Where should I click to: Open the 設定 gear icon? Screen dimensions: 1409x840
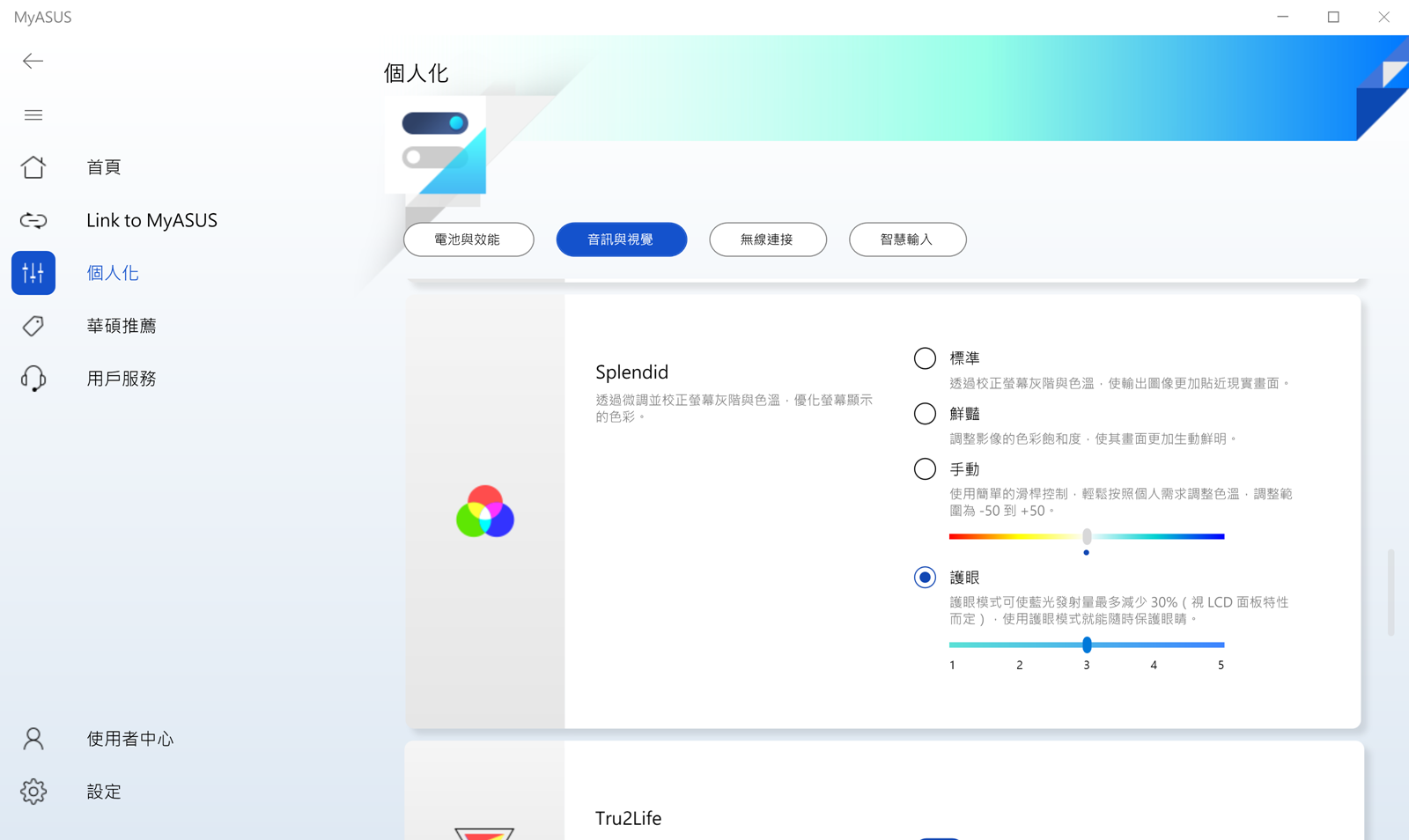click(x=33, y=792)
